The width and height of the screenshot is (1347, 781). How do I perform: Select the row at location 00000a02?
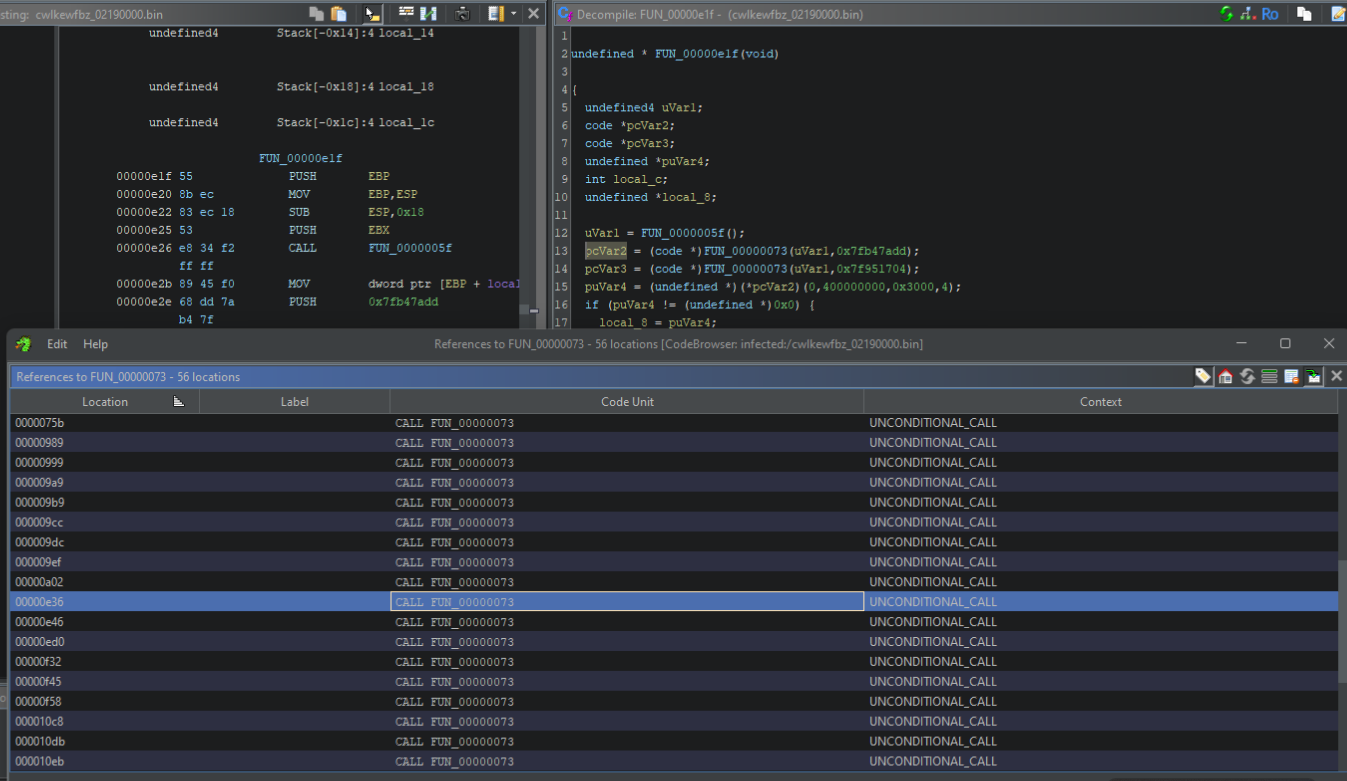click(x=674, y=582)
